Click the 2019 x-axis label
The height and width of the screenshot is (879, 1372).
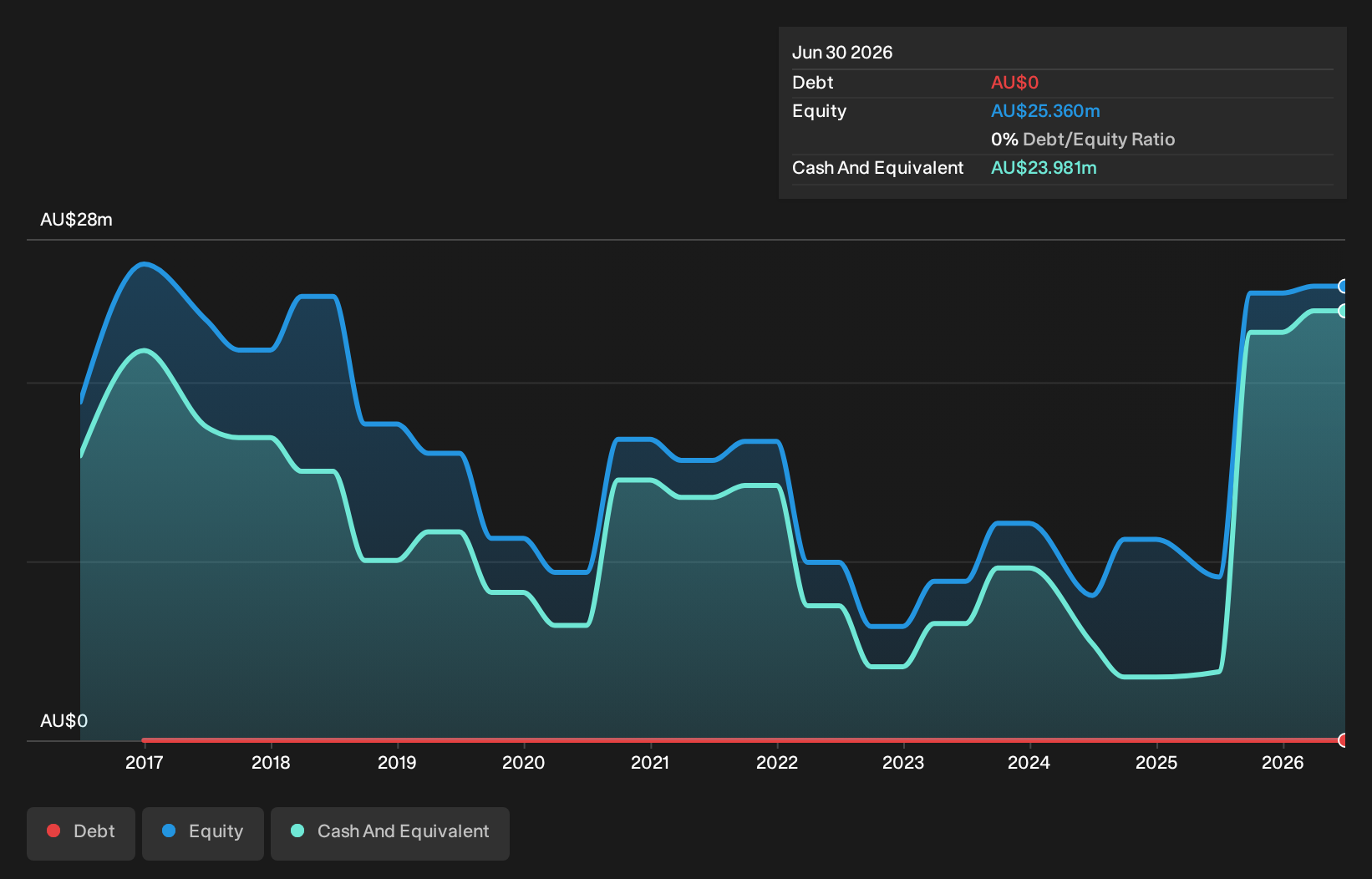point(397,762)
